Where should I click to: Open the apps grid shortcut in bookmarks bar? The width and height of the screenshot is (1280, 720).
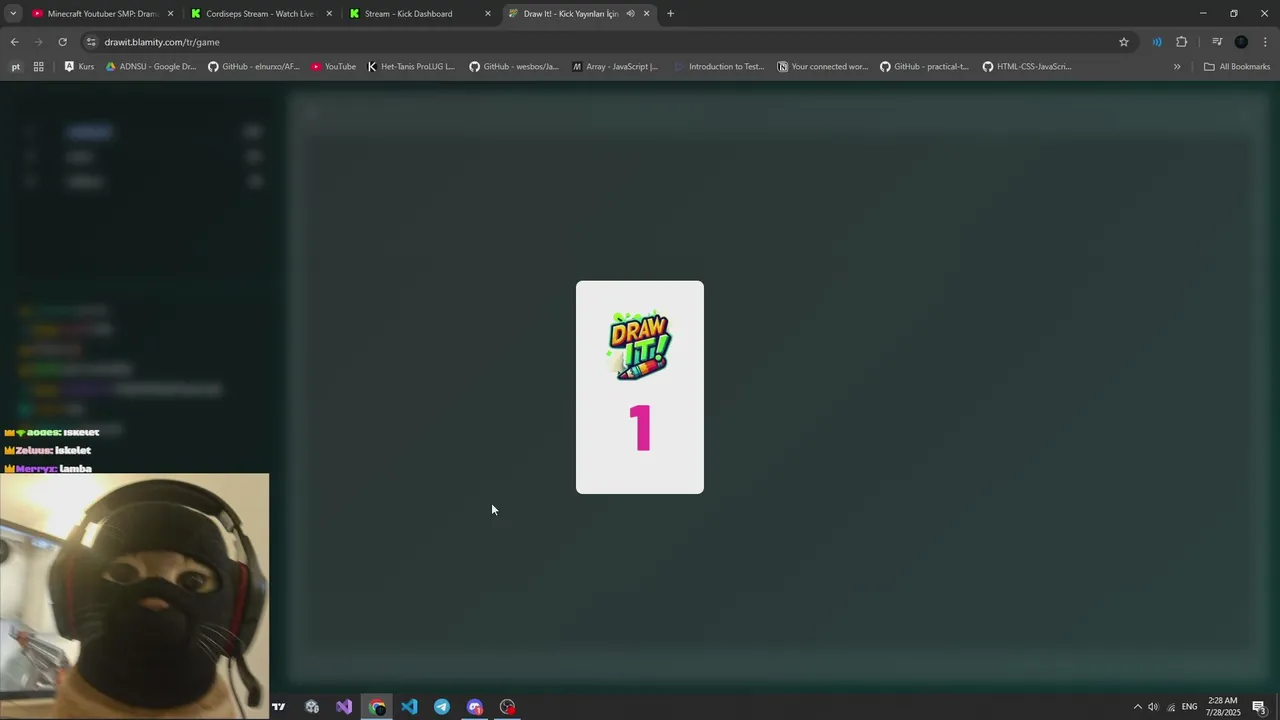pos(38,67)
